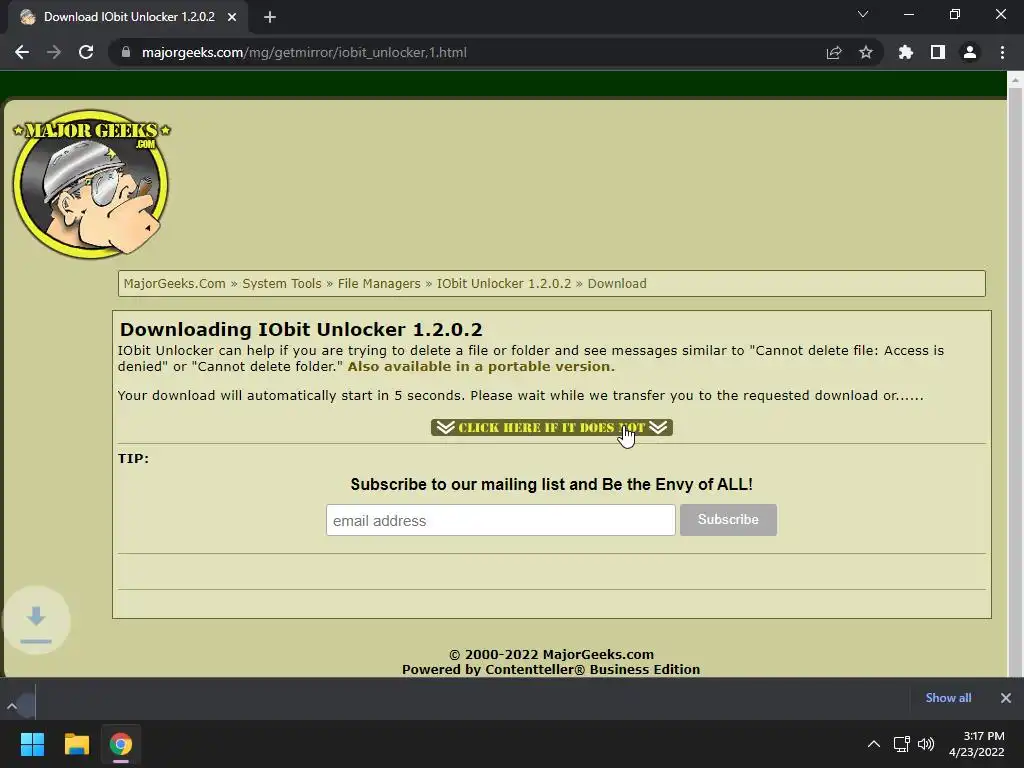Restore down the Chrome window
Screen dimensions: 1024x768
pos(955,14)
